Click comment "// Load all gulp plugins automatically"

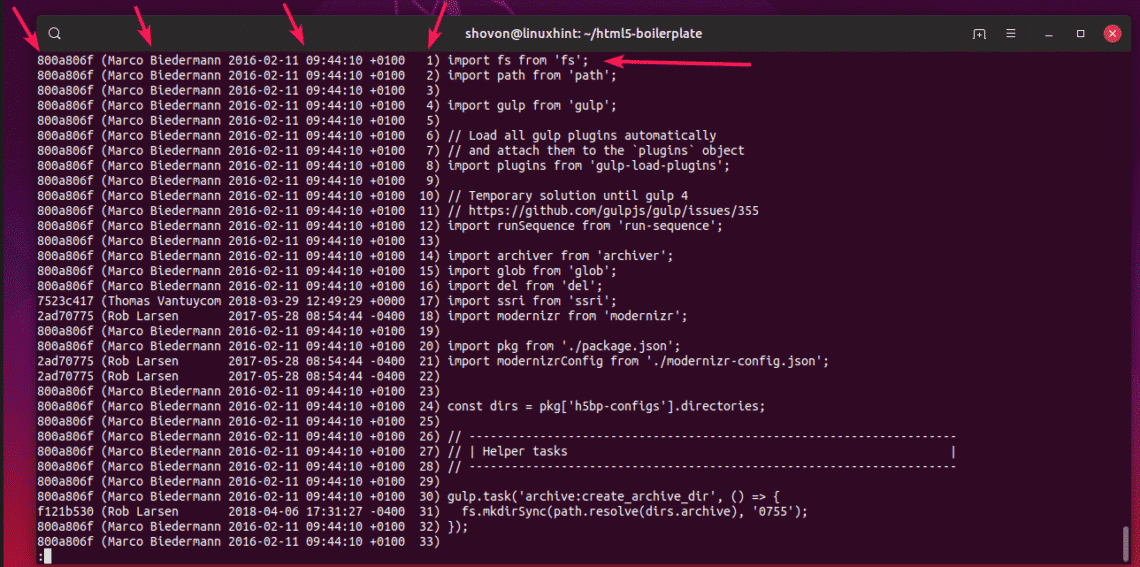582,135
